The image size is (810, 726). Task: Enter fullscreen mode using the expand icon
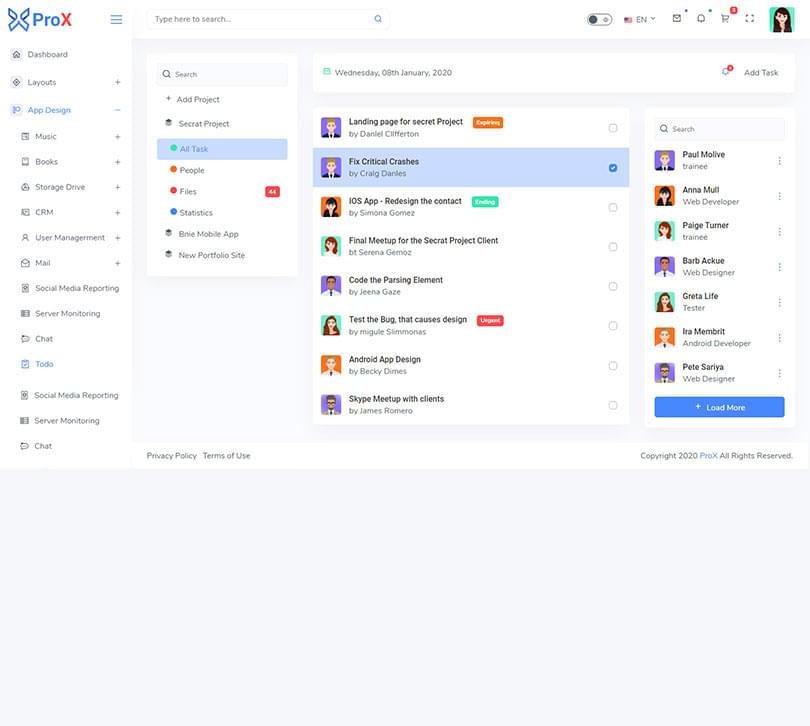tap(750, 19)
